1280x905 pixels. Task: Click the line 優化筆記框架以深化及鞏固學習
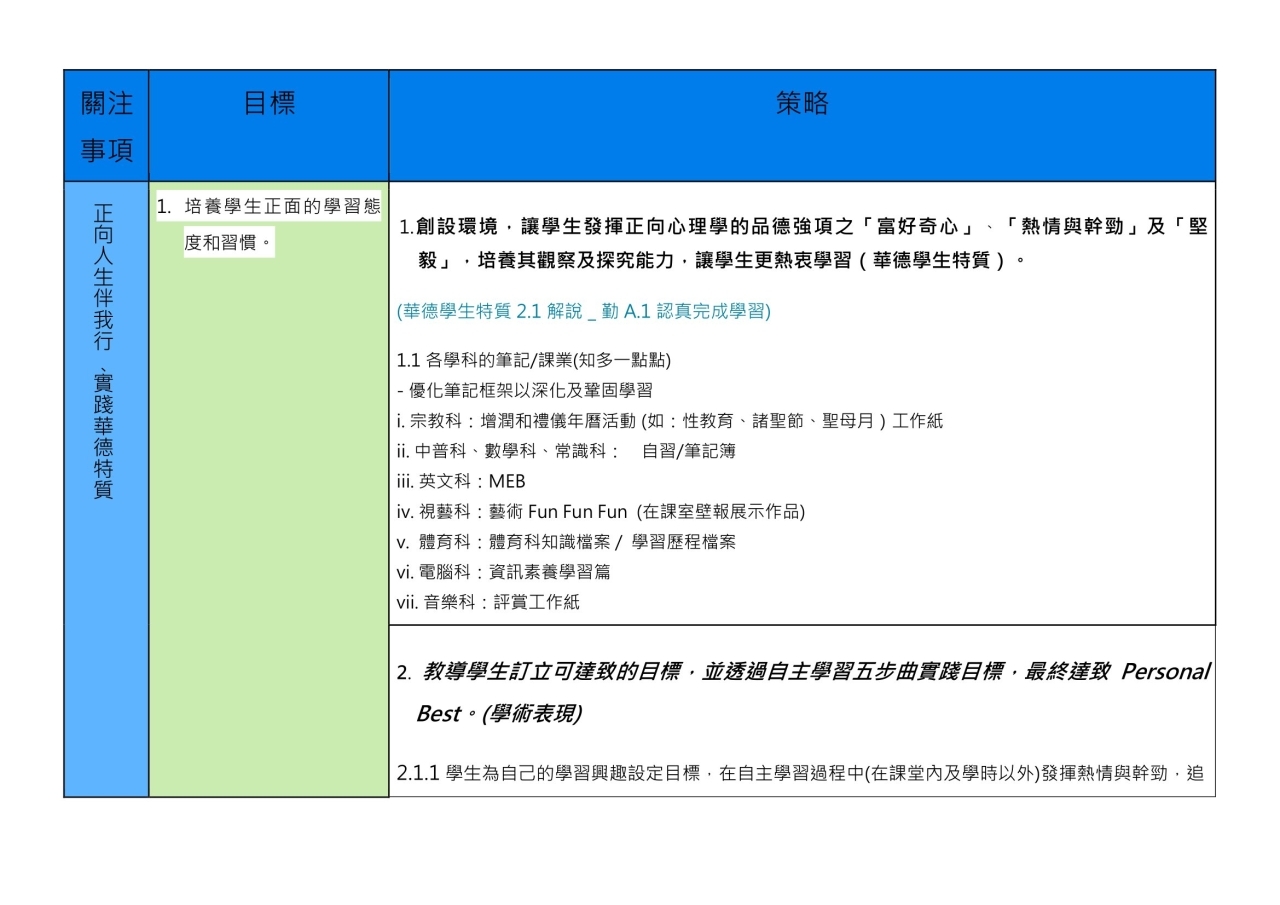(x=525, y=390)
